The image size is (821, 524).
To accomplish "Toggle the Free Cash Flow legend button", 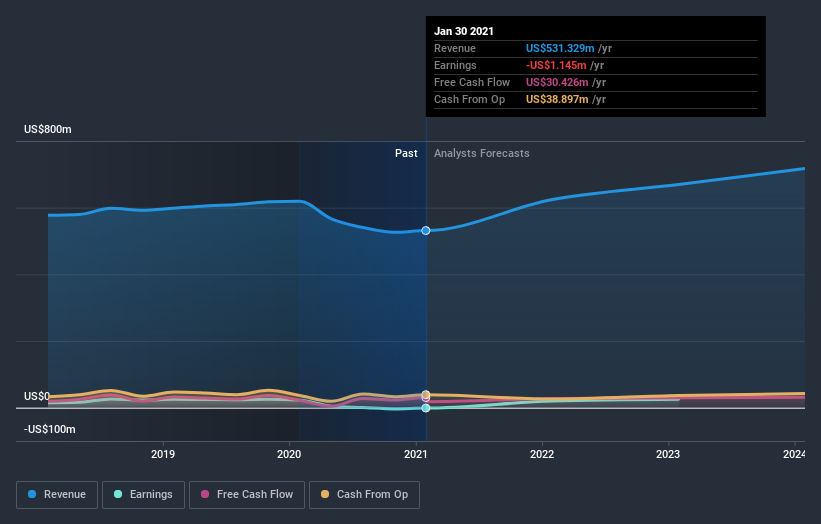I will [x=247, y=495].
